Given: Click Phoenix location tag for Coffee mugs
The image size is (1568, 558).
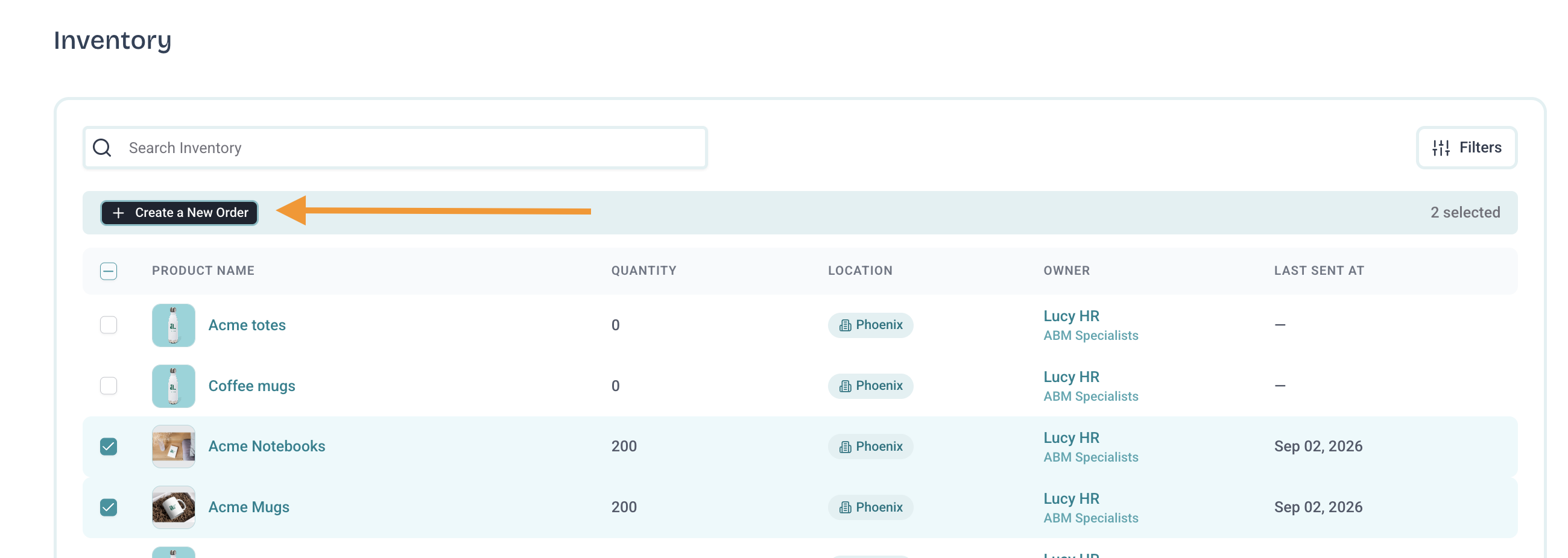Looking at the screenshot, I should 870,386.
